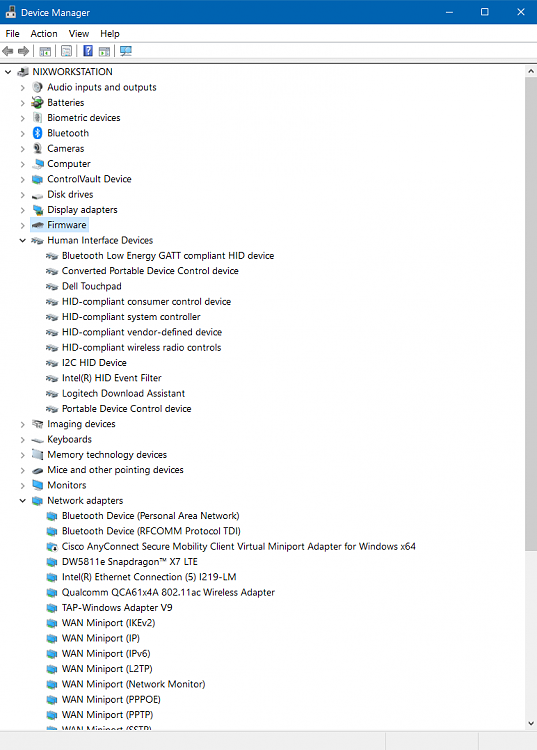
Task: Select HID-compliant consumer control device
Action: click(146, 301)
